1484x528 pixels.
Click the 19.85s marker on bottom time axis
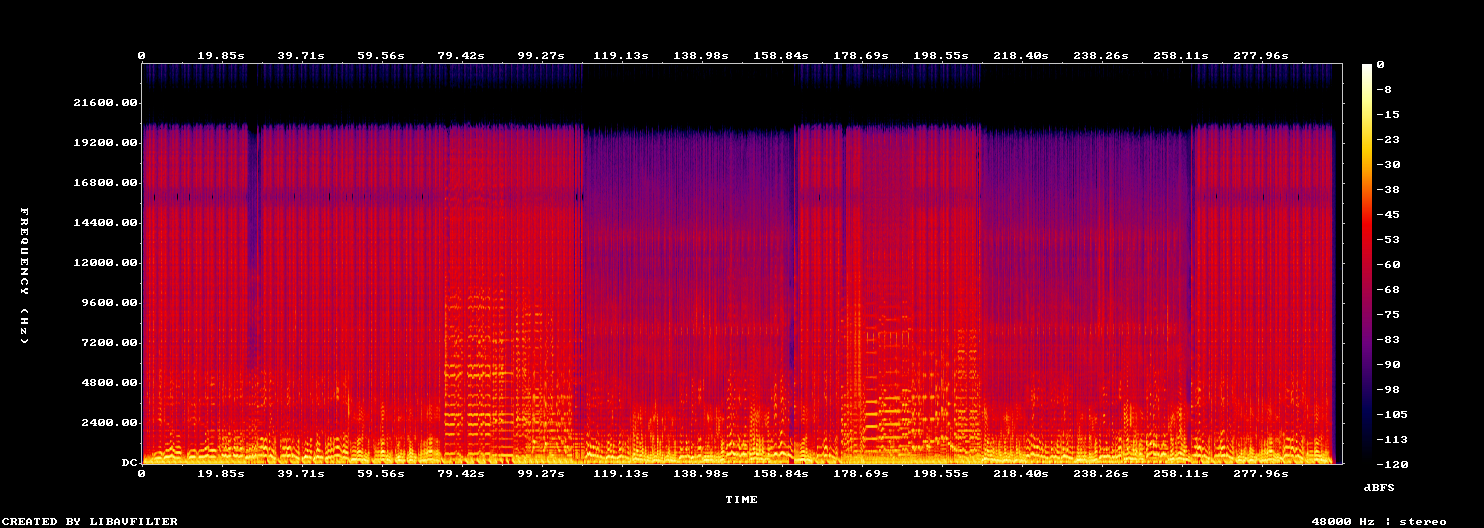[221, 473]
